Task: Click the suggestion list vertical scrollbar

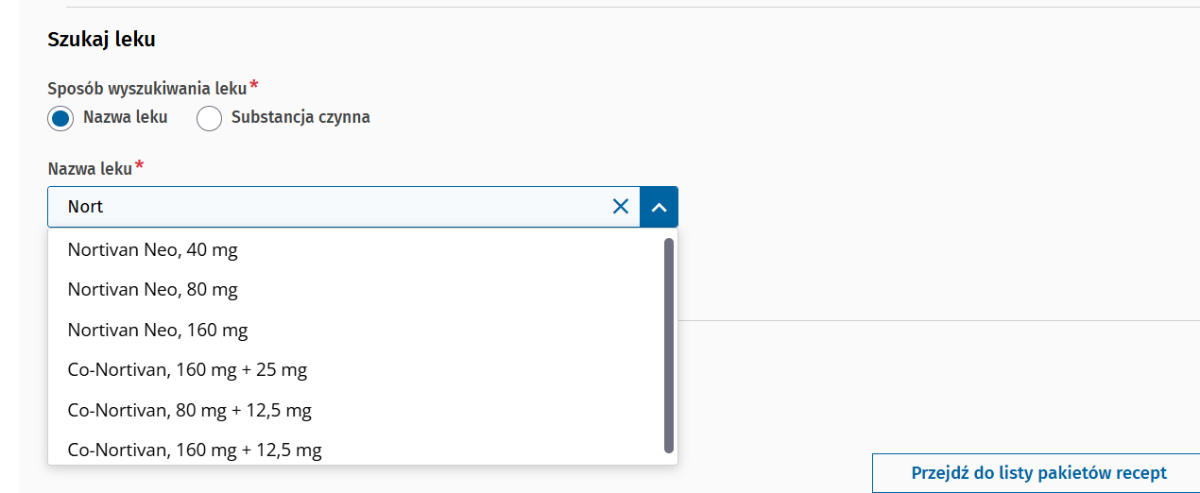Action: click(669, 345)
